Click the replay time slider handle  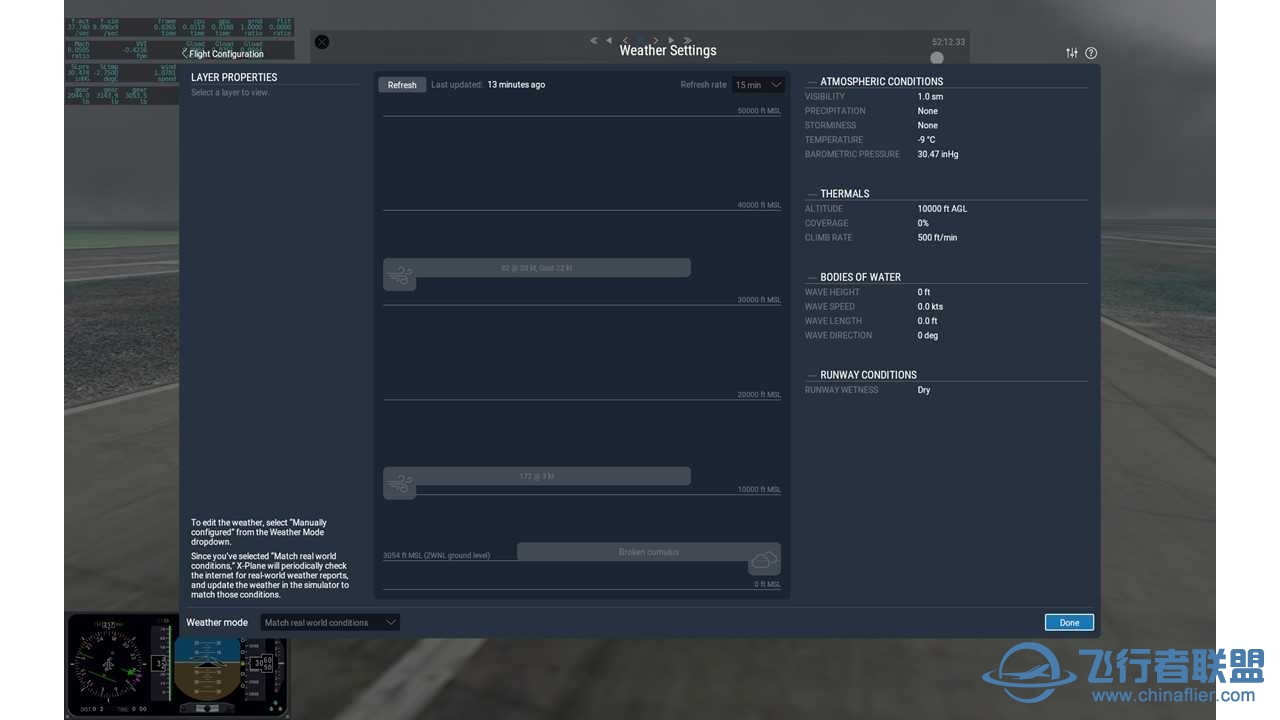click(x=937, y=58)
